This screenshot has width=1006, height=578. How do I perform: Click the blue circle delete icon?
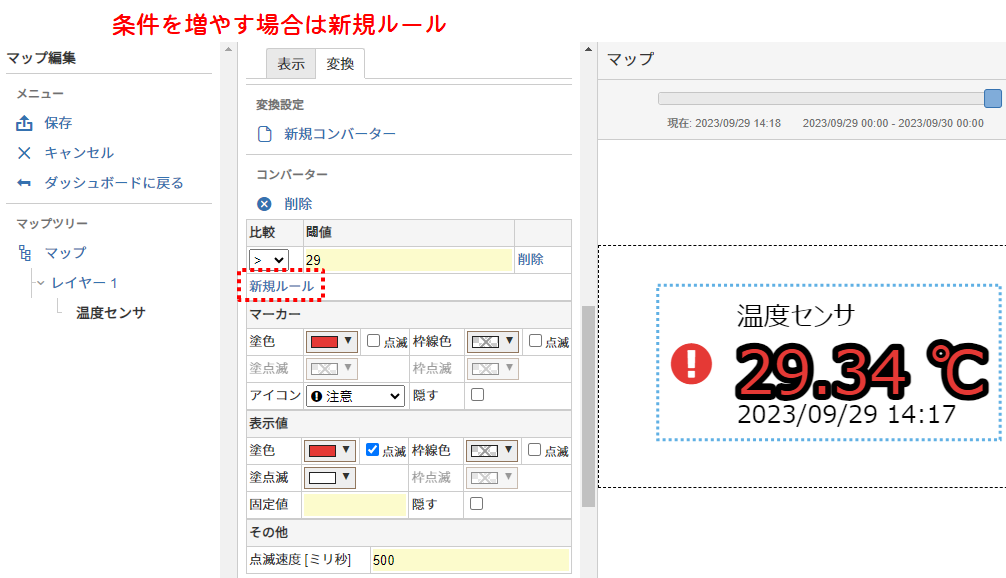264,204
